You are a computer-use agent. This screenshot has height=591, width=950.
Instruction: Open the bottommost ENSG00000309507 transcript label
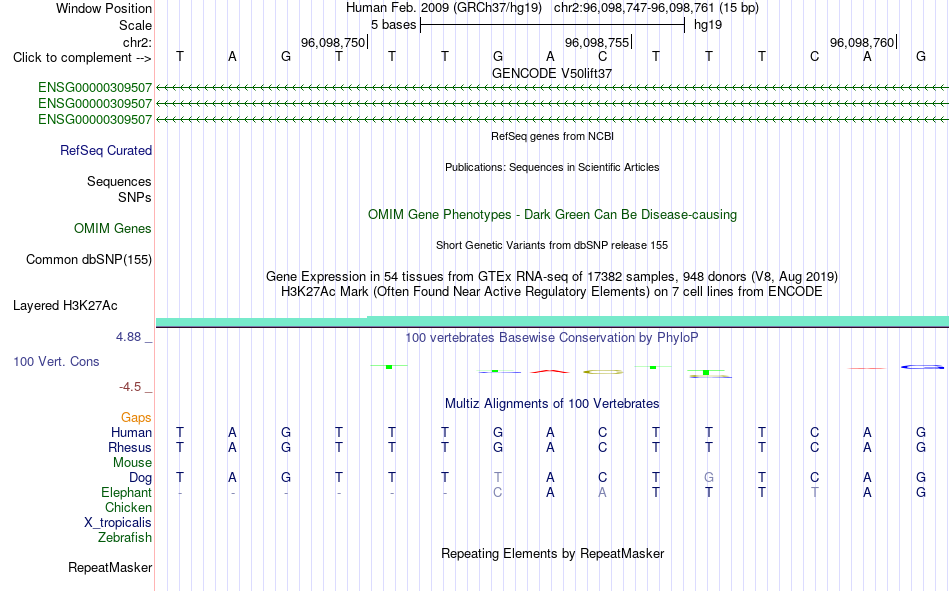[x=95, y=119]
